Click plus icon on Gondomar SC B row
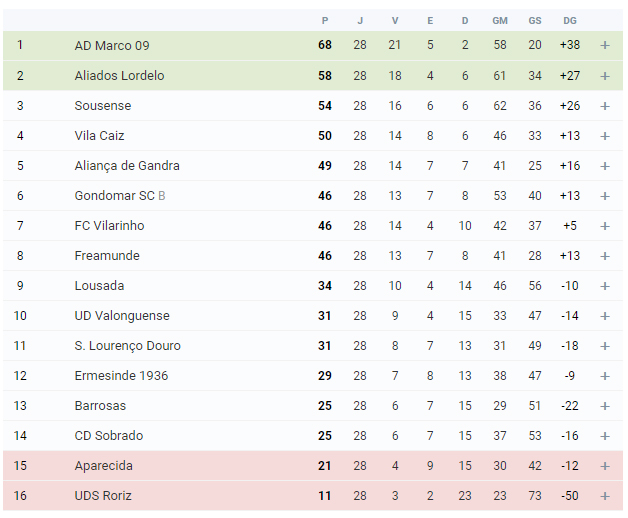 605,196
